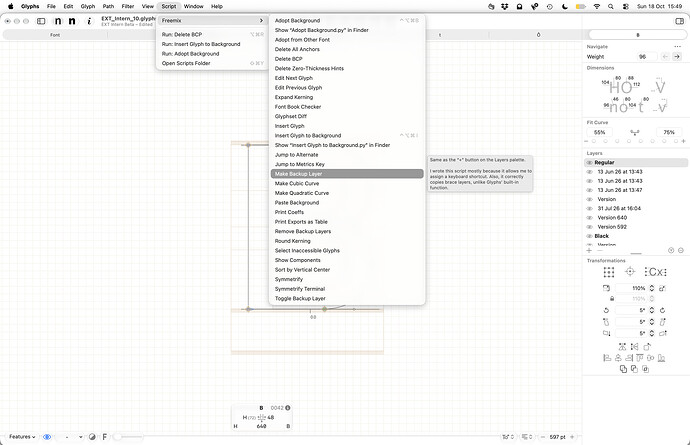Apply the union boolean operation
690x445 pixels.
pyautogui.click(x=623, y=369)
